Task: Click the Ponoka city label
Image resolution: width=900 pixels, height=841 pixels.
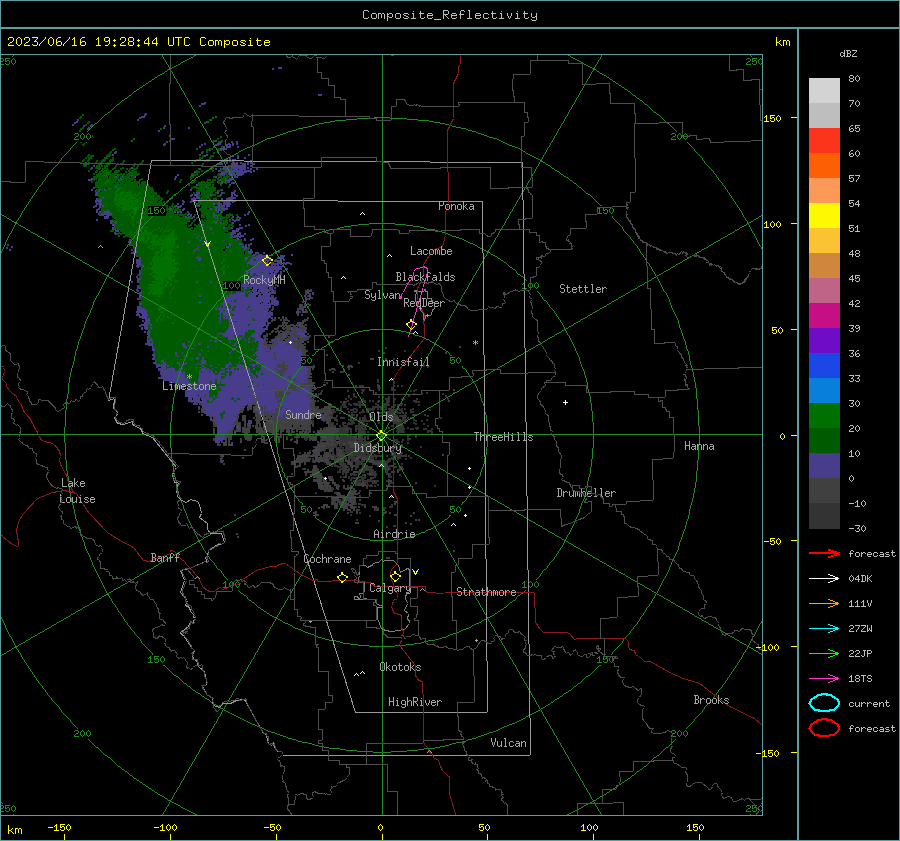Action: pos(456,206)
